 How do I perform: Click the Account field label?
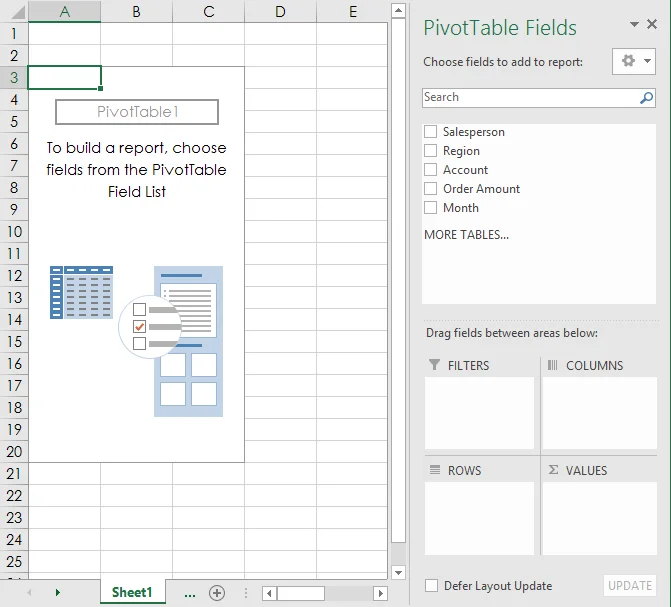pos(466,170)
